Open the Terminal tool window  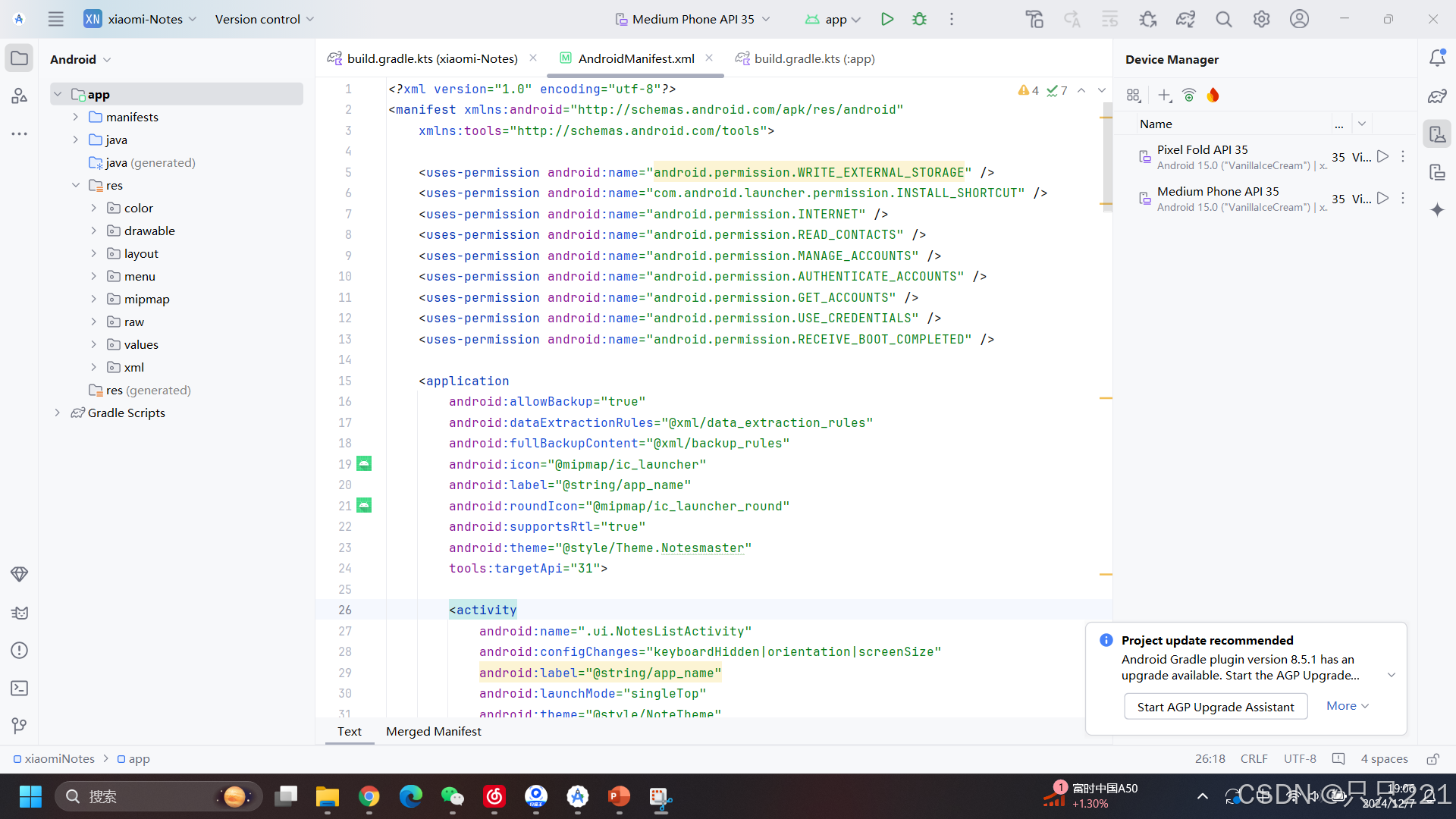pos(20,689)
